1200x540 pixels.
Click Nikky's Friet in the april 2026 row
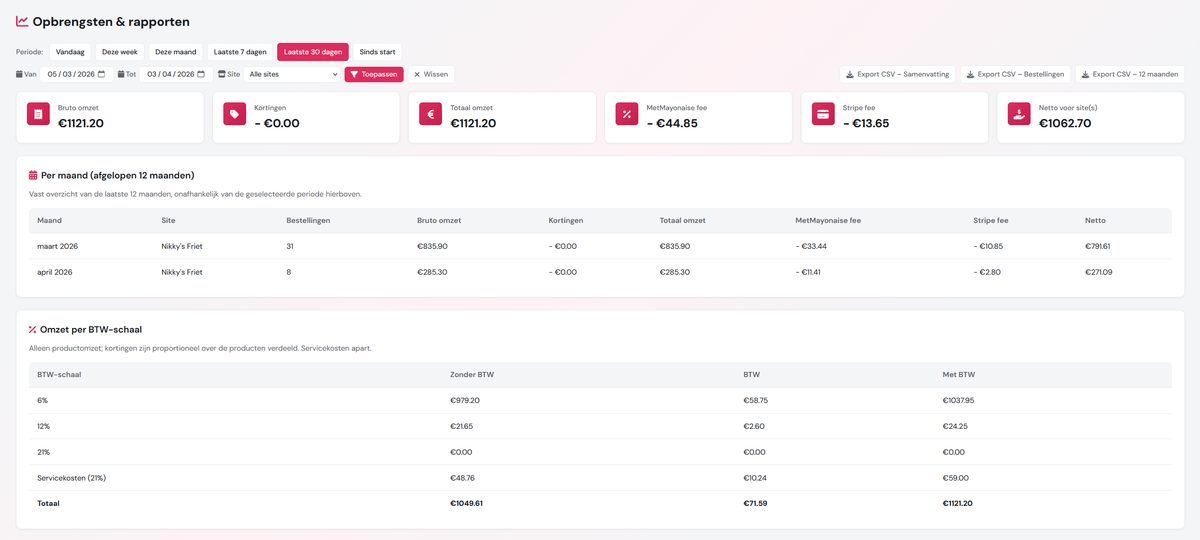click(x=182, y=272)
